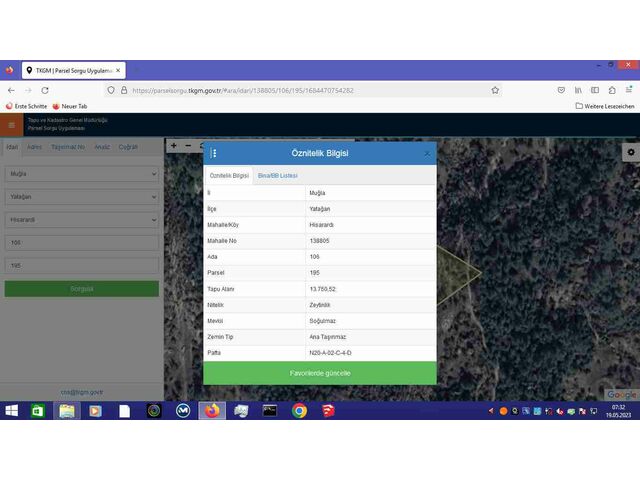Zoom in with the map plus button

[174, 146]
